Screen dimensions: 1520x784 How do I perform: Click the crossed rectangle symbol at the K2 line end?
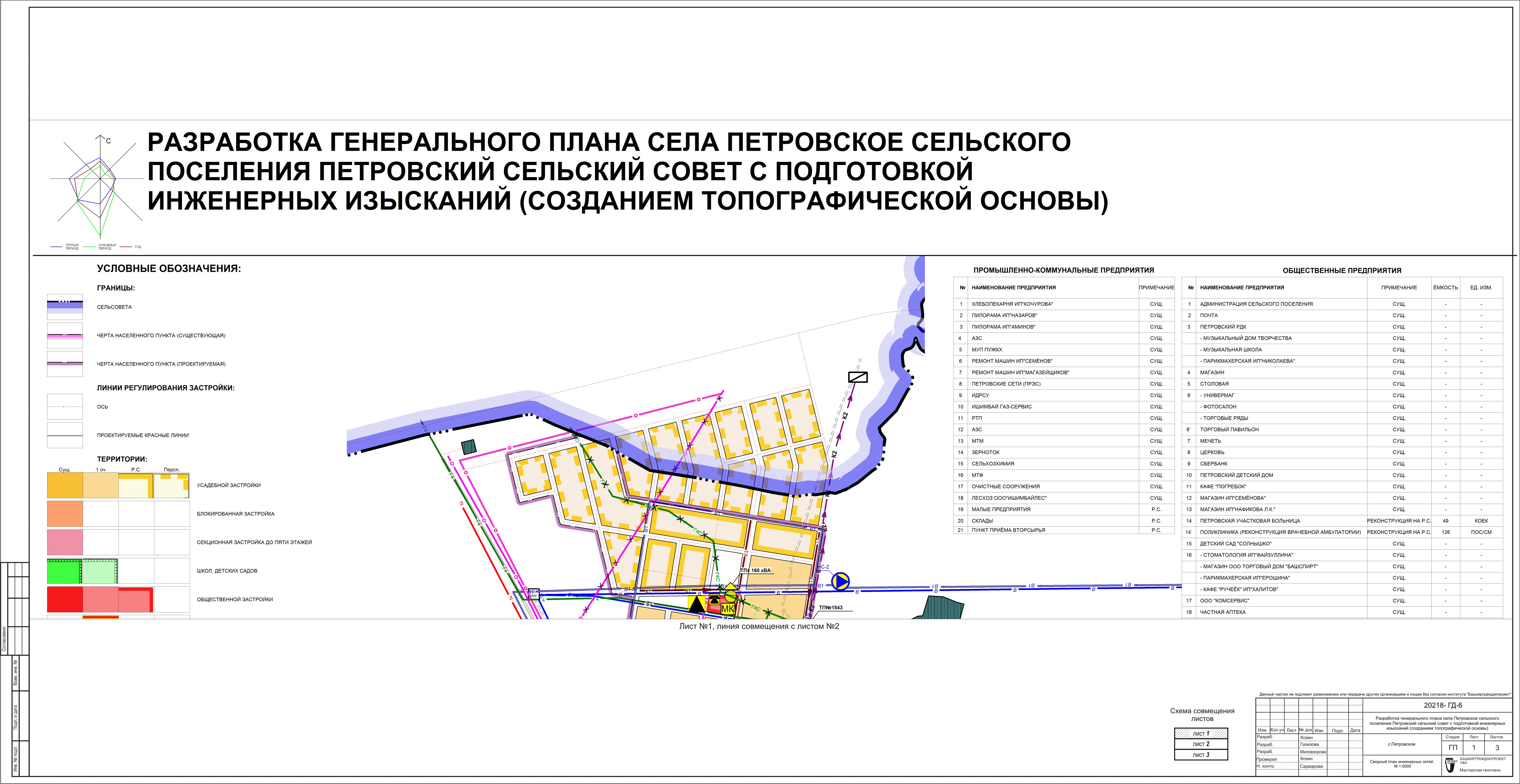[857, 377]
